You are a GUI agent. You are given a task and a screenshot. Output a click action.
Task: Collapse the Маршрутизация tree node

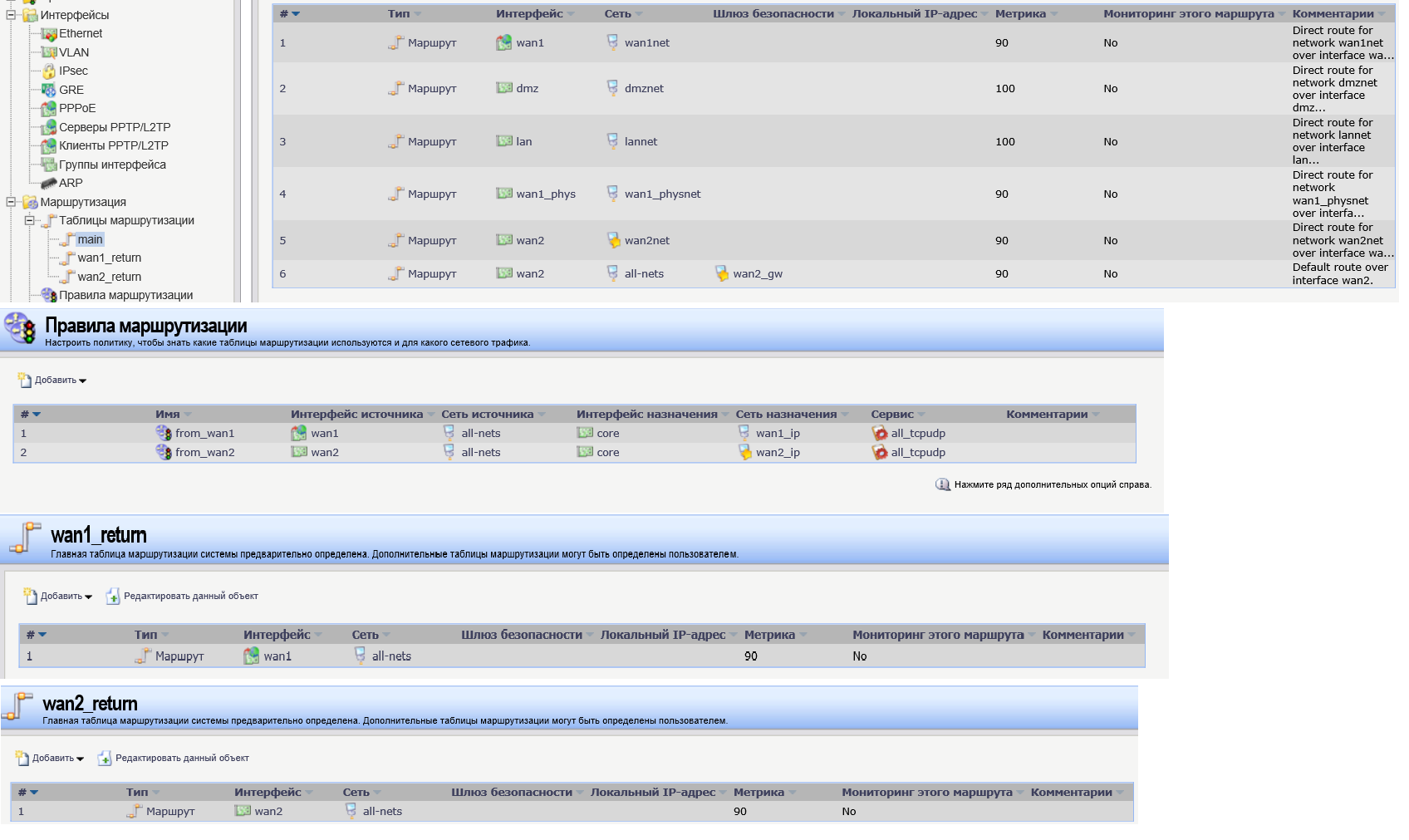[x=12, y=202]
